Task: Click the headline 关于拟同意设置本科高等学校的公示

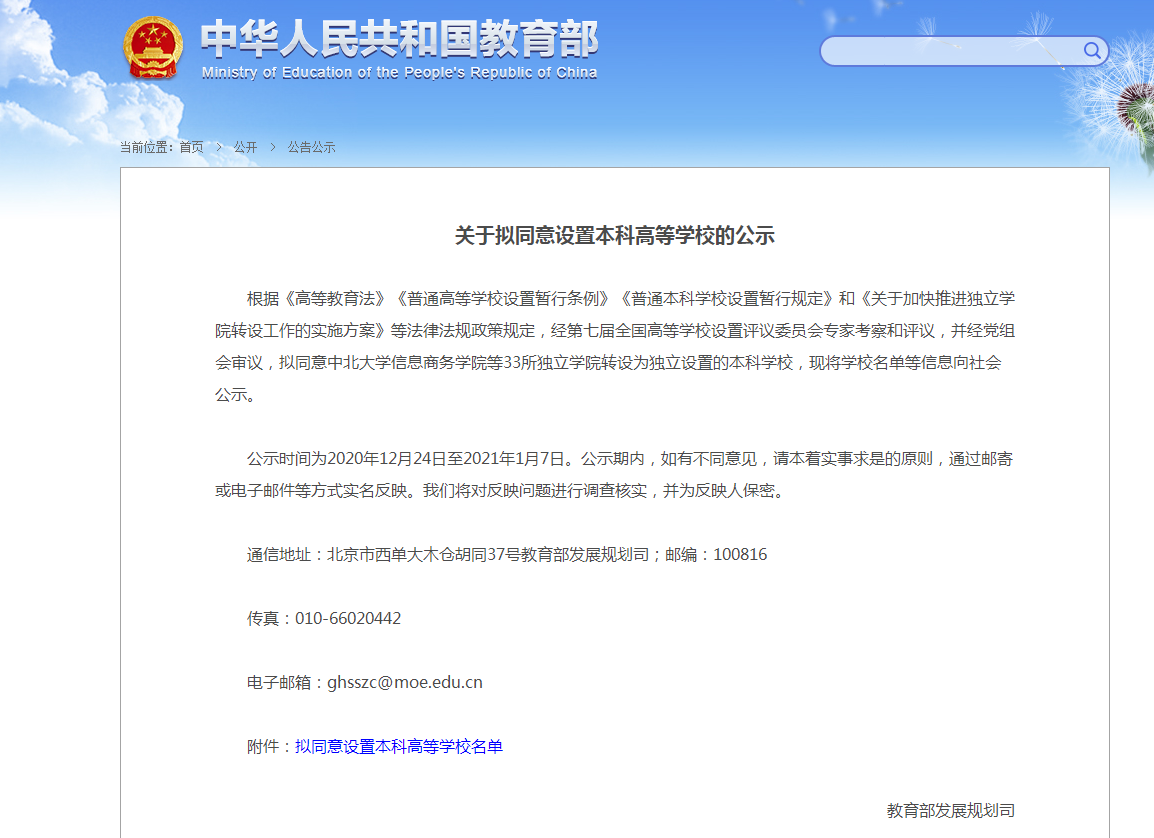Action: [615, 235]
